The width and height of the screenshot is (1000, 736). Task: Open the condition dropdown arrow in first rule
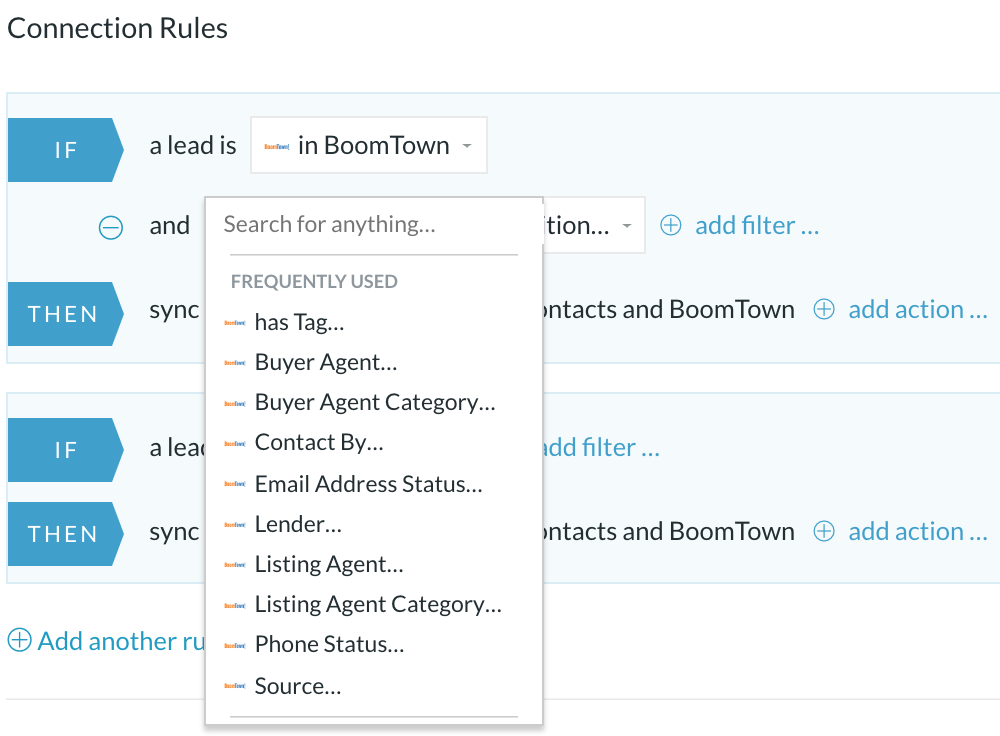point(627,226)
